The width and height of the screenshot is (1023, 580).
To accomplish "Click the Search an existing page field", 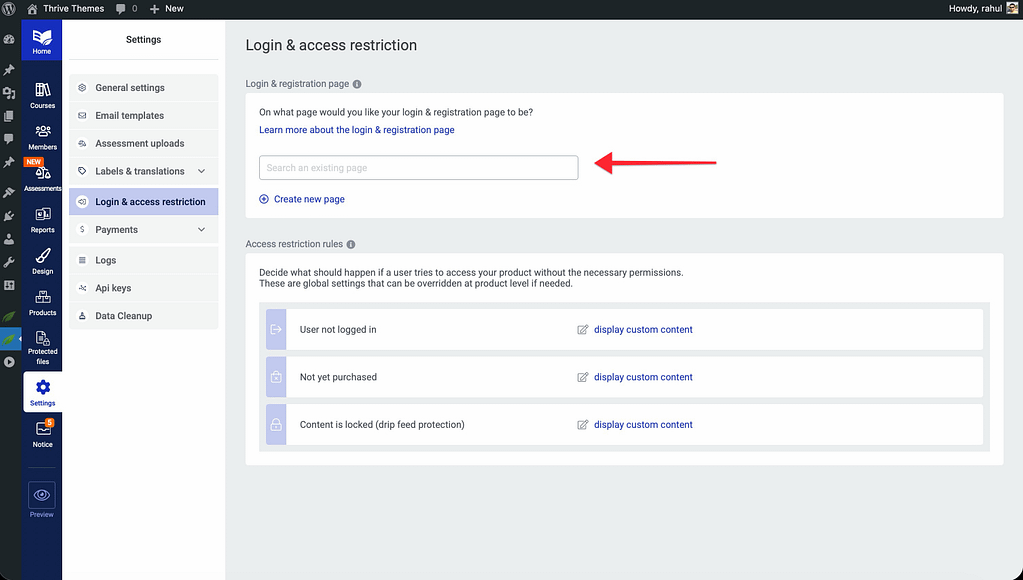I will point(418,168).
